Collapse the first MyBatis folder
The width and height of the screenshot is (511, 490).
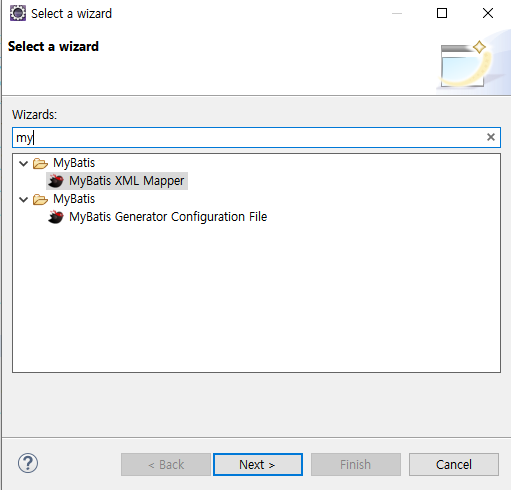23,163
